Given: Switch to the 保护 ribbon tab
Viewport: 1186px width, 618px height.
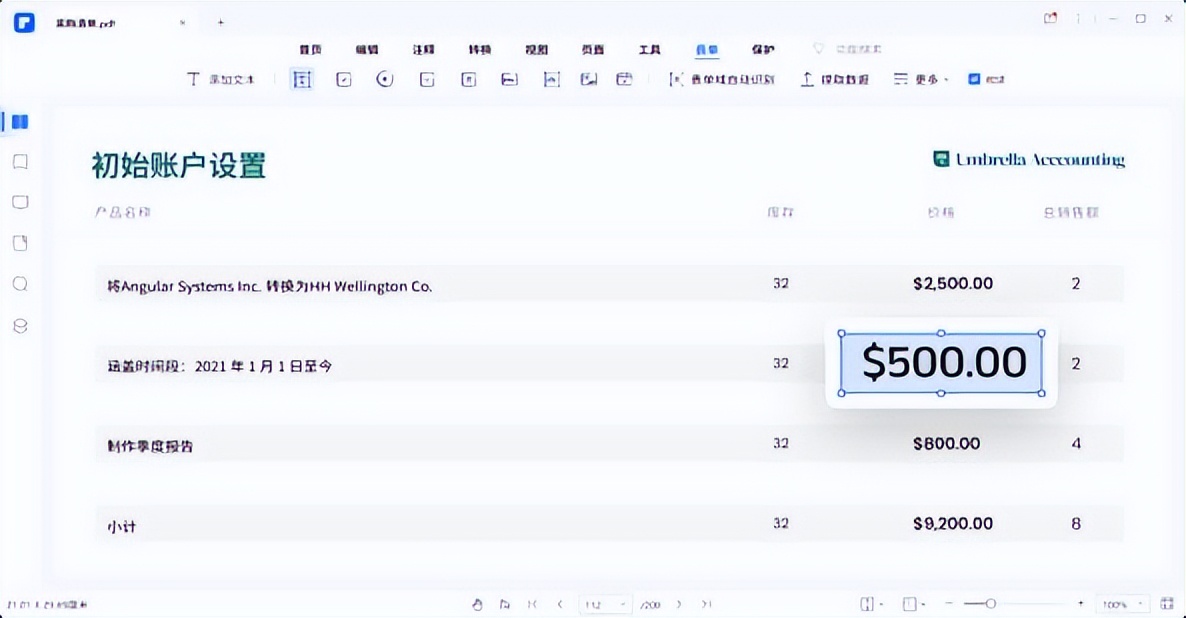Looking at the screenshot, I should [x=763, y=48].
